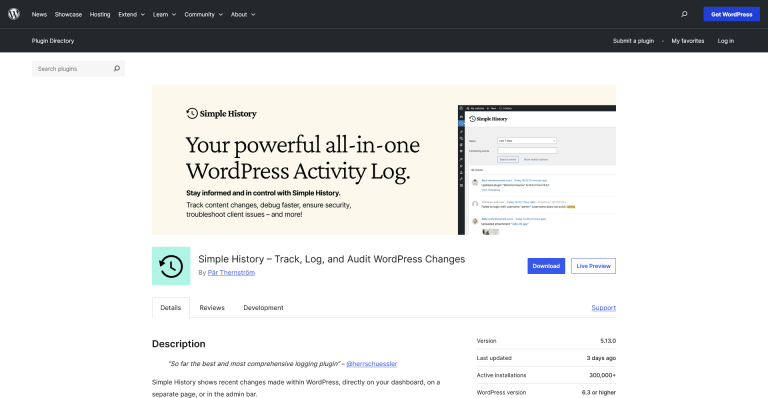The image size is (768, 398).
Task: Open the @herrschuessler link
Action: point(372,364)
